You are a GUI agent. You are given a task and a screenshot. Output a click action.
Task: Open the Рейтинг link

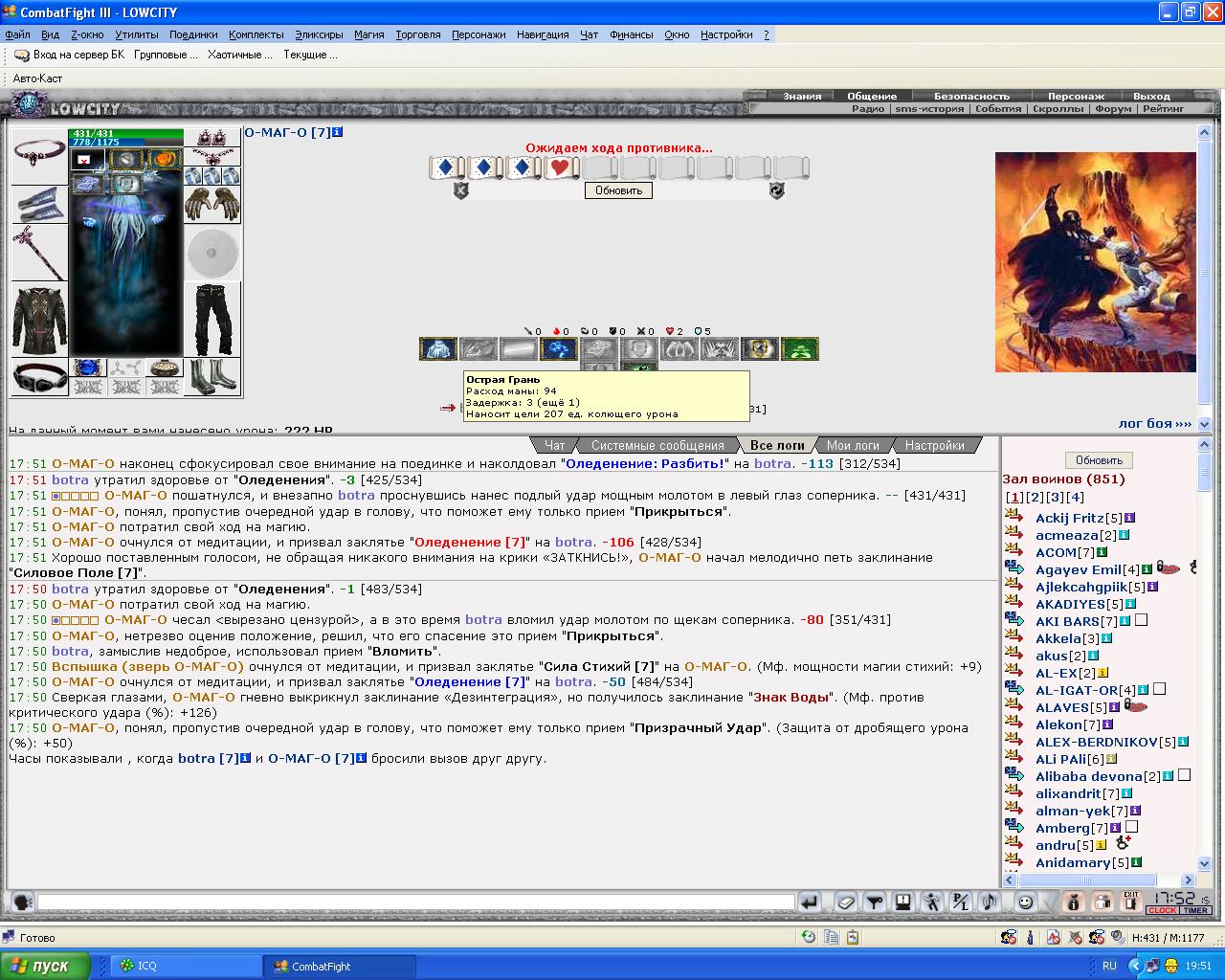coord(1164,109)
